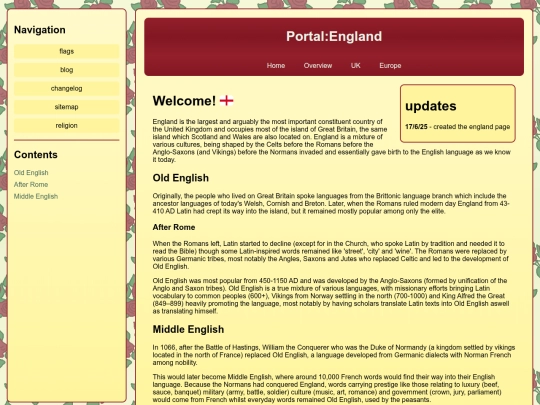Click the Middle English section heading
This screenshot has height=405, width=540.
188,329
